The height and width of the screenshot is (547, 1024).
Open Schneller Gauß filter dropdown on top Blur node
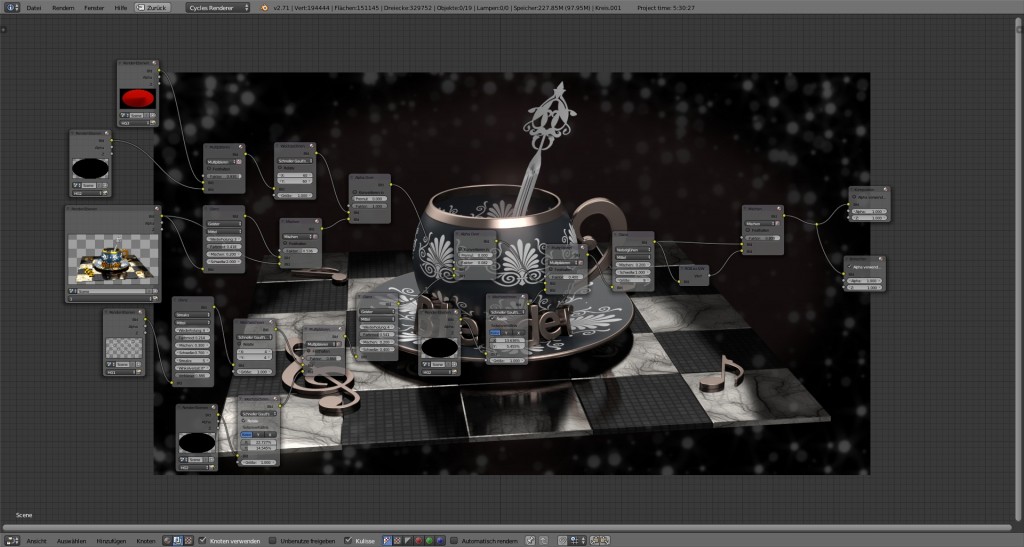pos(295,161)
